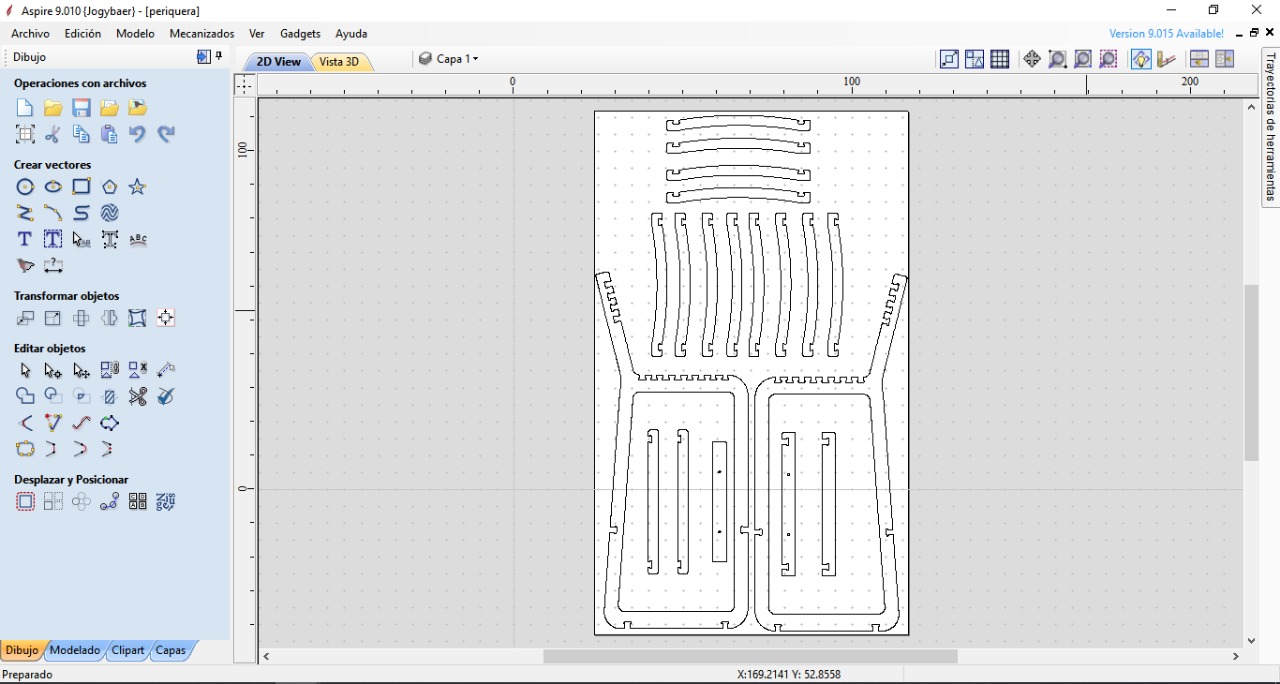
Task: Select the Draw Arc tool
Action: pos(53,213)
